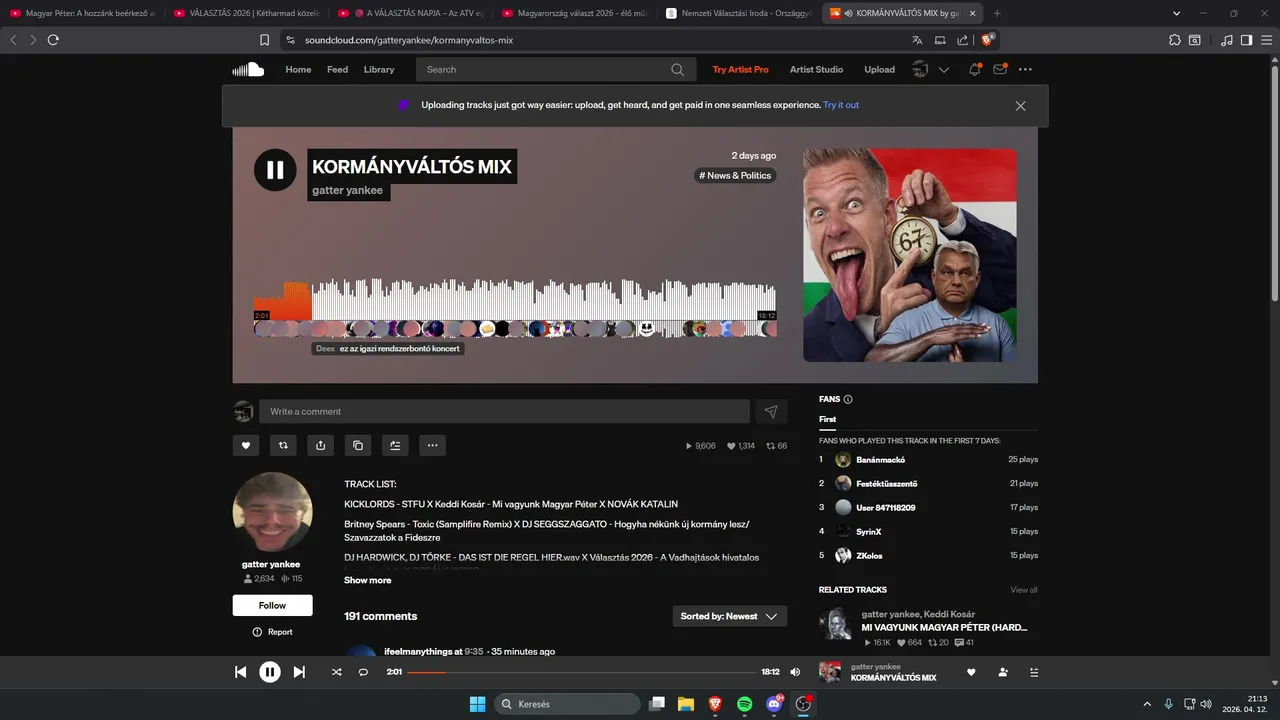The image size is (1280, 720).
Task: Open the Feed navigation item
Action: point(337,69)
